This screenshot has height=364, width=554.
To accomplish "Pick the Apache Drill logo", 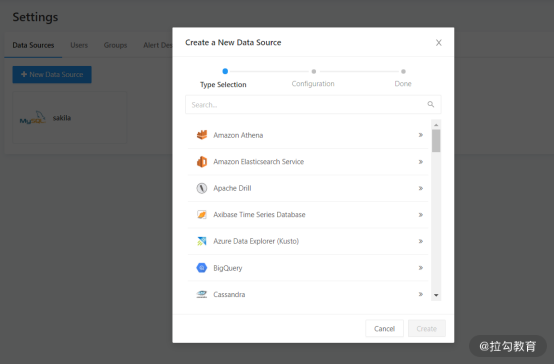I will point(202,188).
